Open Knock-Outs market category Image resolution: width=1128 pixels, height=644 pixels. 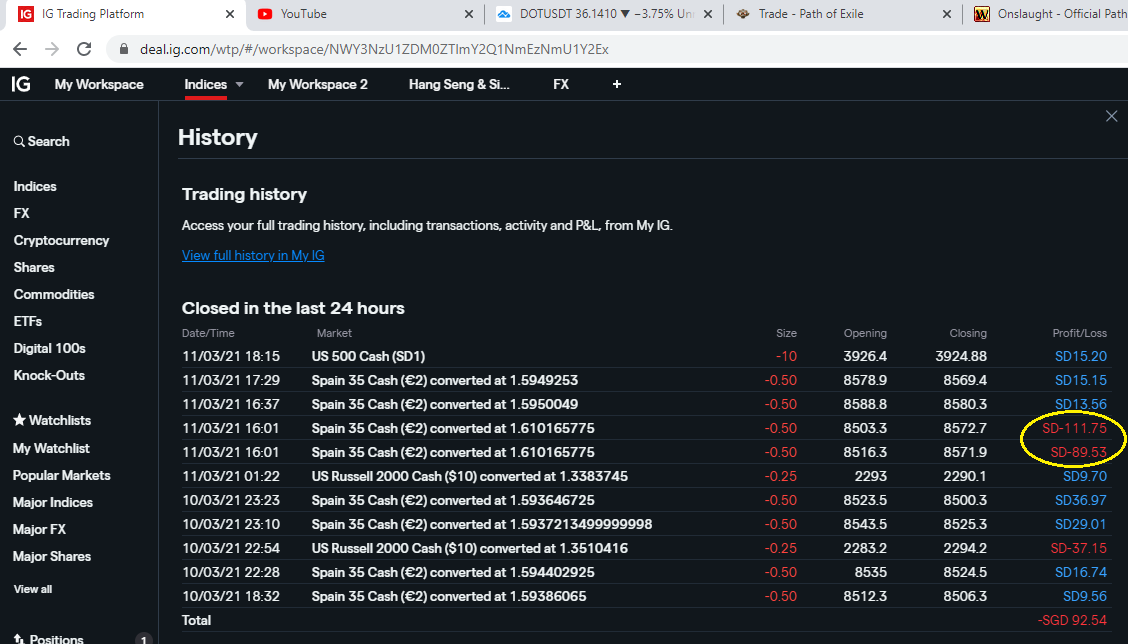[x=49, y=376]
